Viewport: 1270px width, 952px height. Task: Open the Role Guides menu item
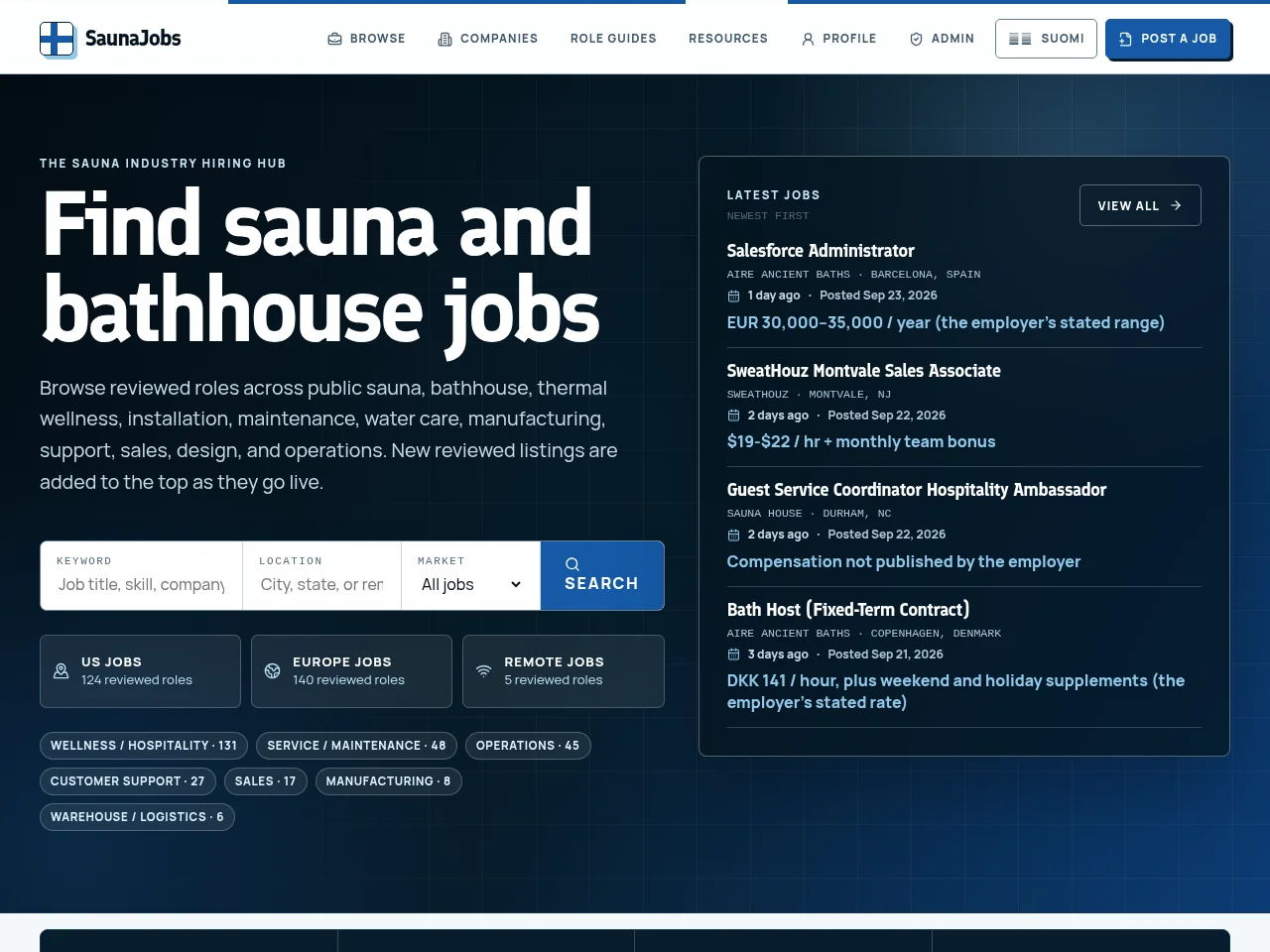point(613,39)
